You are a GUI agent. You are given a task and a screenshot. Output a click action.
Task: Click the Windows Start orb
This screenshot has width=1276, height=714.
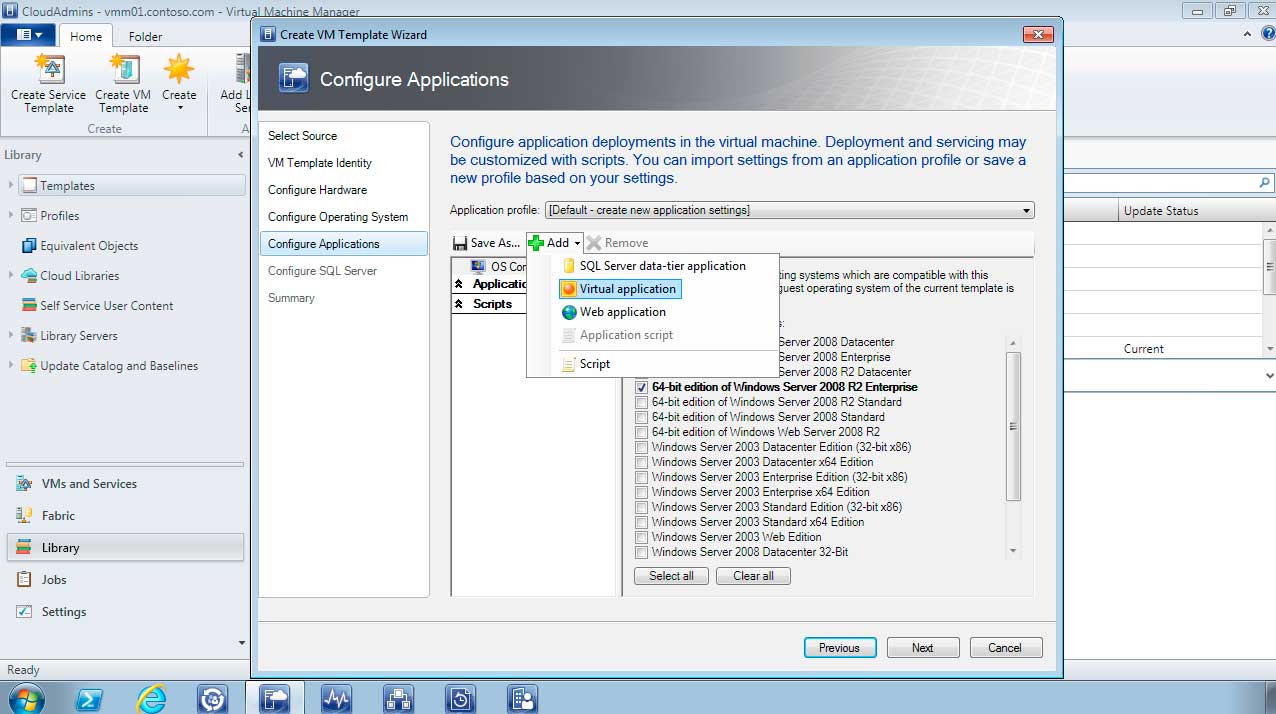pos(25,697)
